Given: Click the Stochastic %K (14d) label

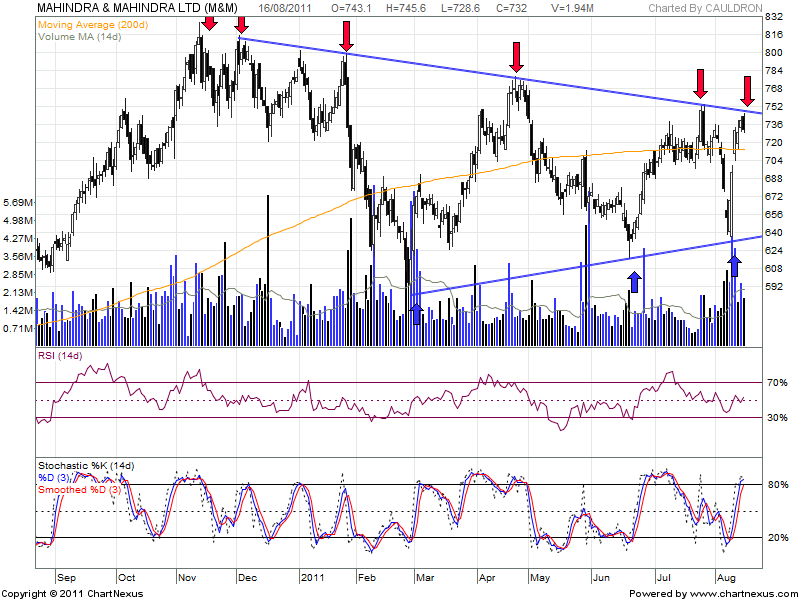Looking at the screenshot, I should tap(85, 466).
